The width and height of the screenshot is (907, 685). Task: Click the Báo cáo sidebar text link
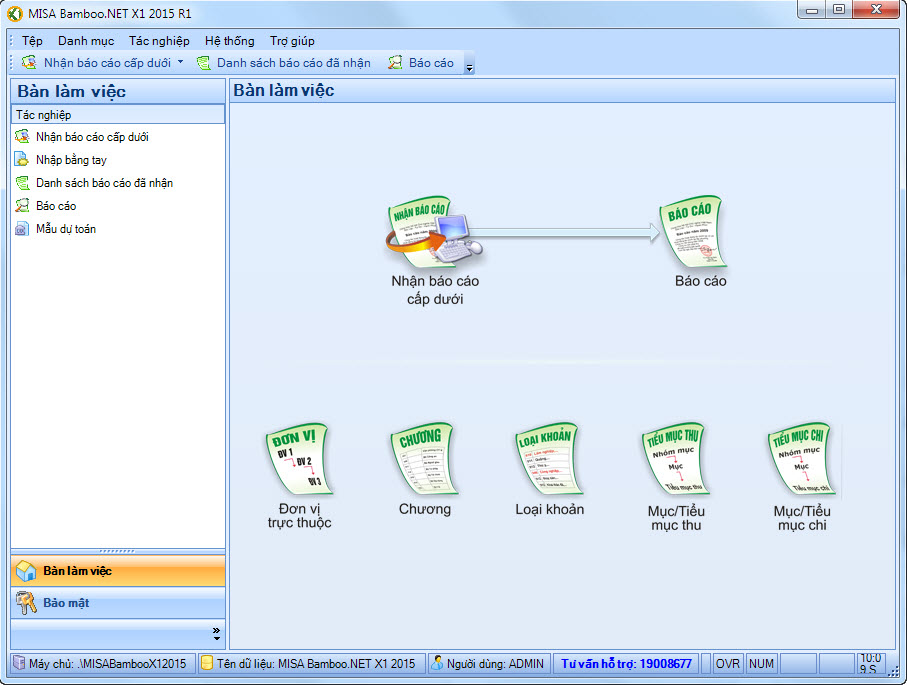56,206
